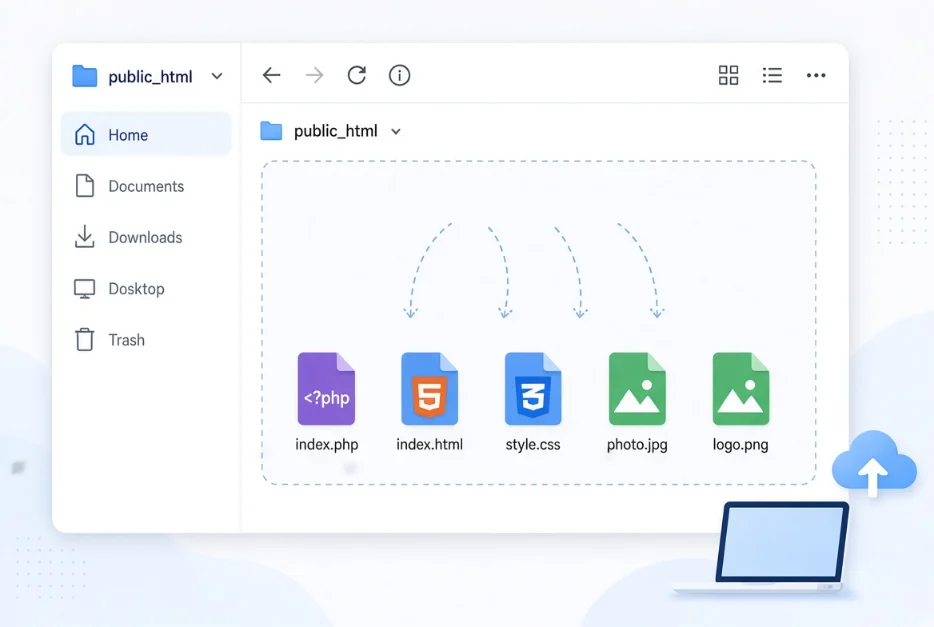This screenshot has width=934, height=627.
Task: Switch to list view
Action: tap(772, 75)
